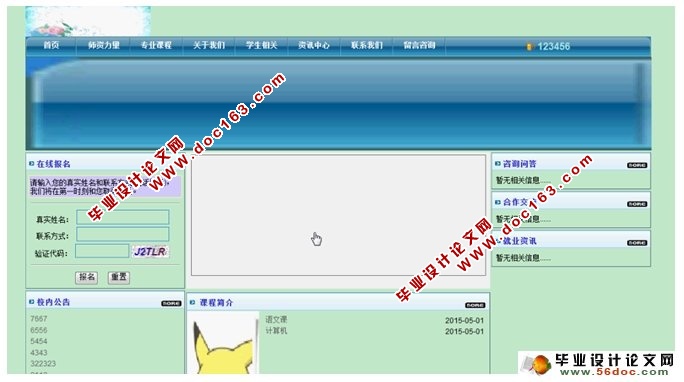684x382 pixels.
Task: Focus the 验证代码 input field
Action: (102, 251)
